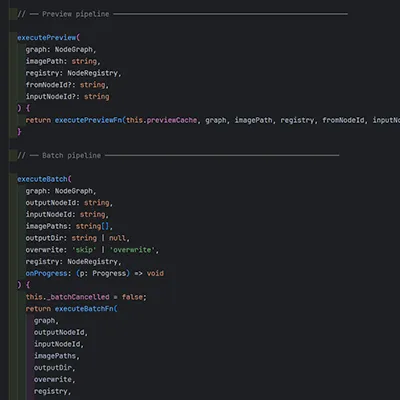Click 'this._batchCancelled = false;' statement
Viewport: 400px width, 400px height.
coord(86,297)
